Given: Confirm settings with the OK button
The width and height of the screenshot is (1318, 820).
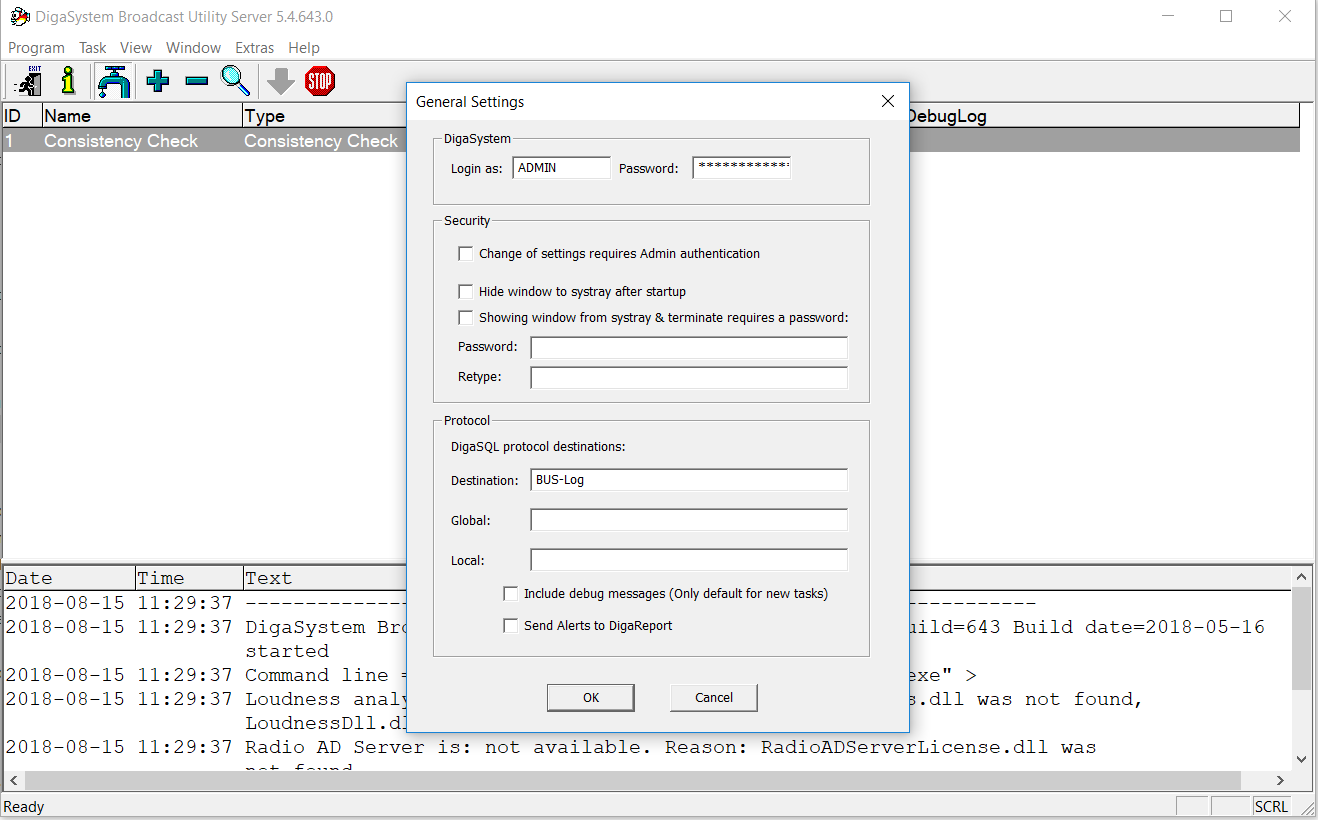Looking at the screenshot, I should (590, 698).
